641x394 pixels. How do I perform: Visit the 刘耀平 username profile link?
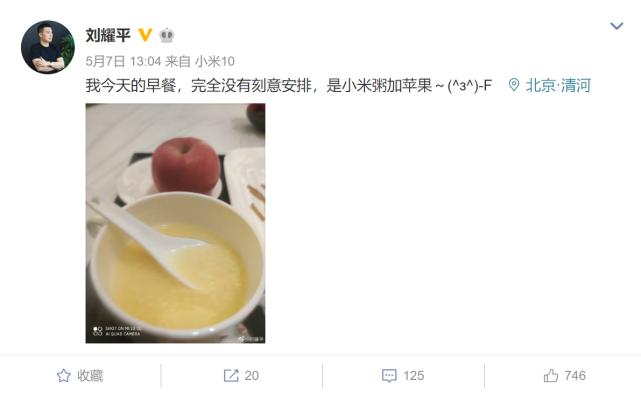(108, 35)
